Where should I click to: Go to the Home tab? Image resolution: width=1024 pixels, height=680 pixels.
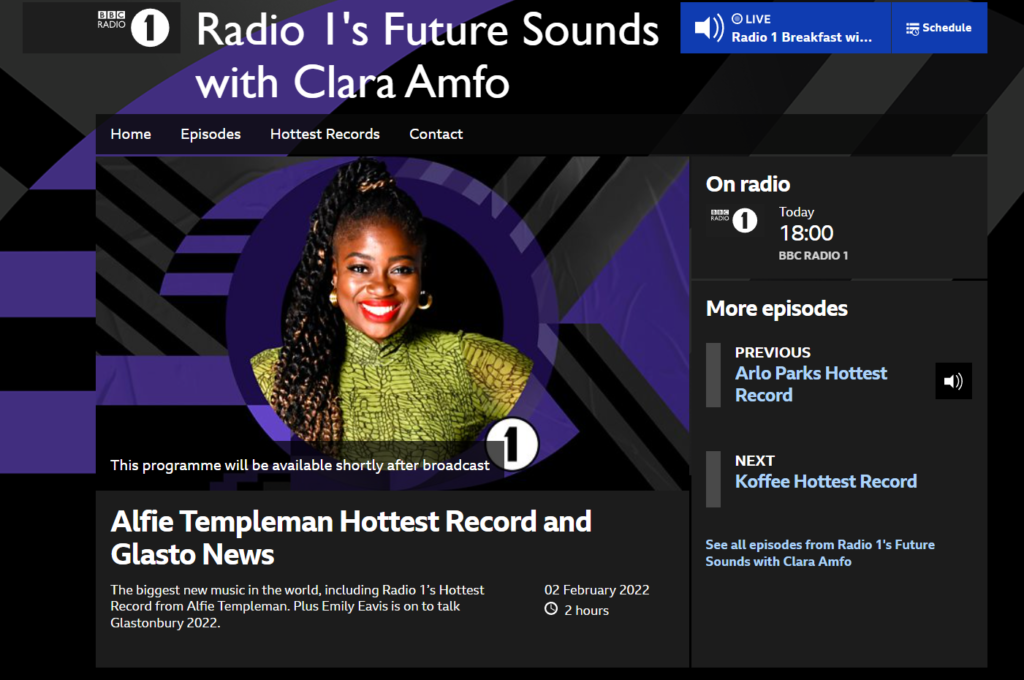click(131, 134)
